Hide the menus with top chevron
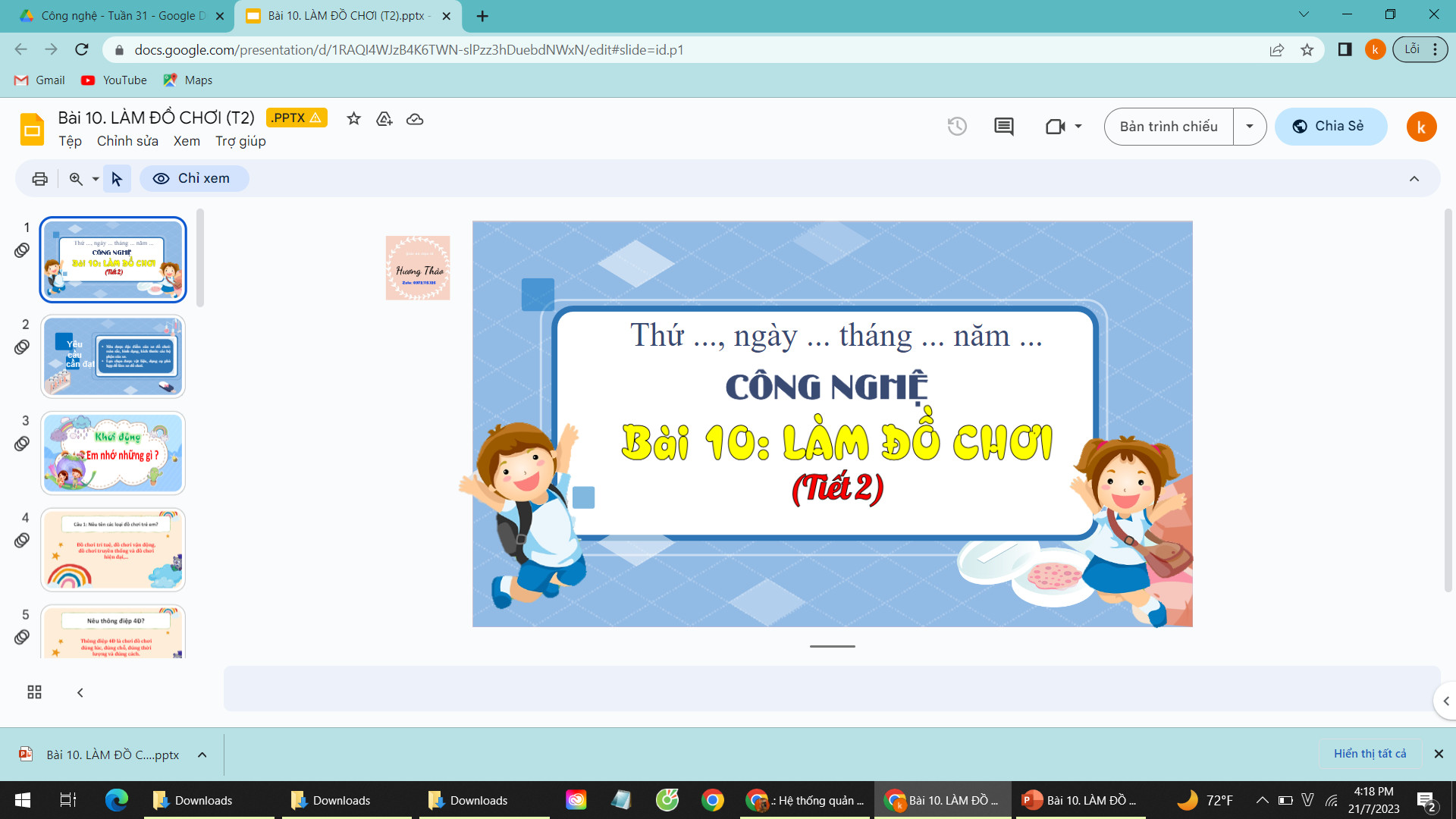Image resolution: width=1456 pixels, height=819 pixels. point(1414,179)
